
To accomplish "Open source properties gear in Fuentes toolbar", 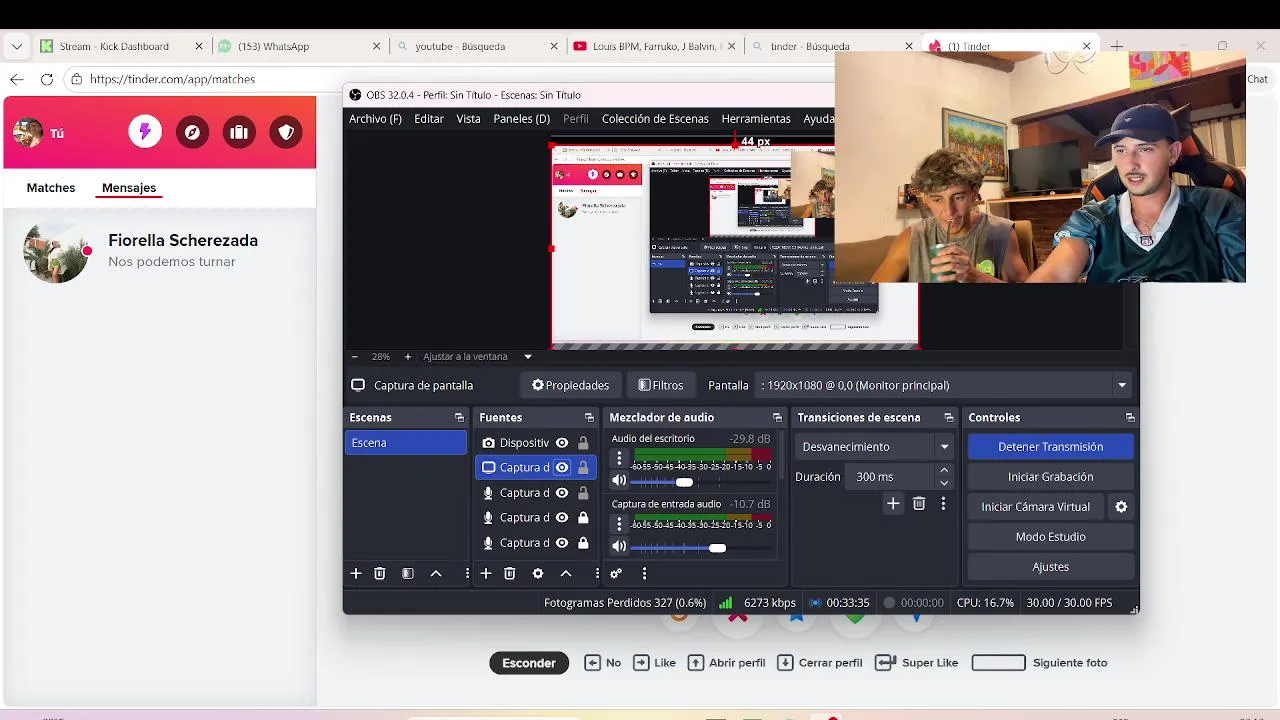I will (x=538, y=573).
